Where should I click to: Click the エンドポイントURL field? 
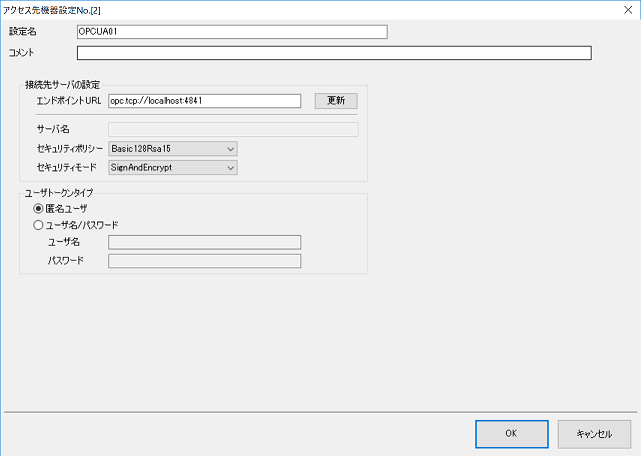pyautogui.click(x=204, y=101)
